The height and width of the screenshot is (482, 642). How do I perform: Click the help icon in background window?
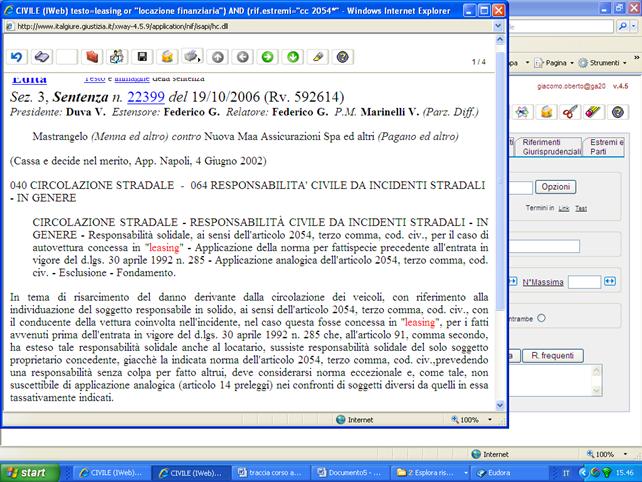coord(617,112)
